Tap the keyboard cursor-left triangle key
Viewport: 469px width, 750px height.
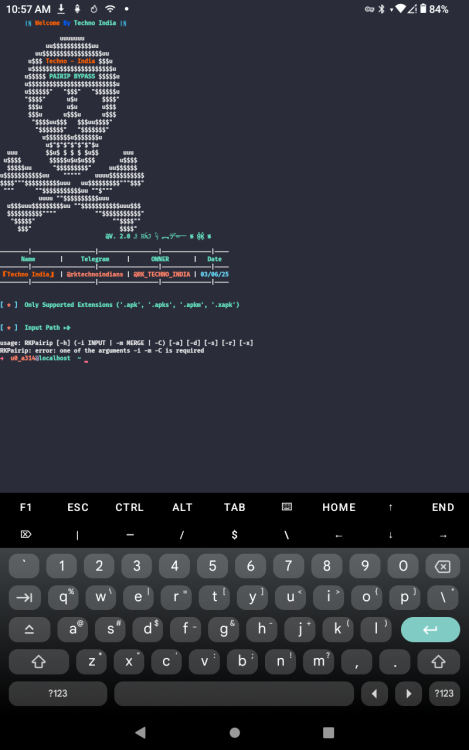pos(374,694)
